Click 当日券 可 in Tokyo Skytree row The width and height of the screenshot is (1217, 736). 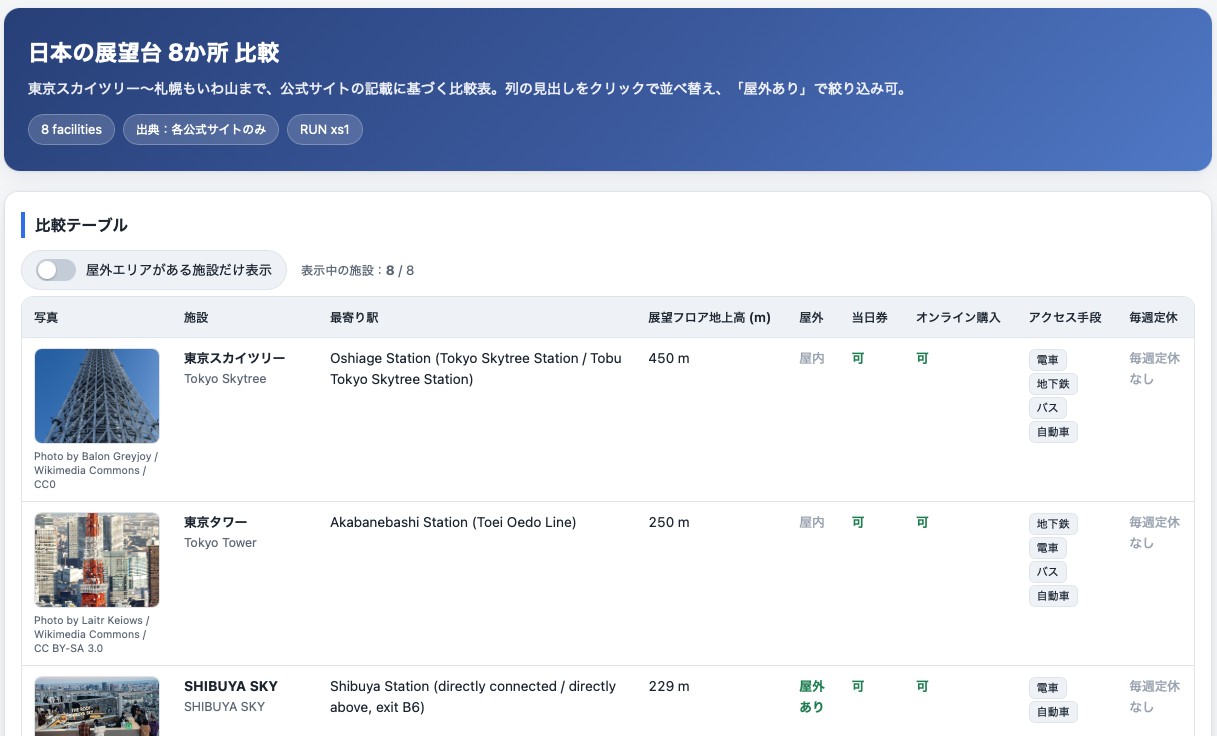(857, 358)
